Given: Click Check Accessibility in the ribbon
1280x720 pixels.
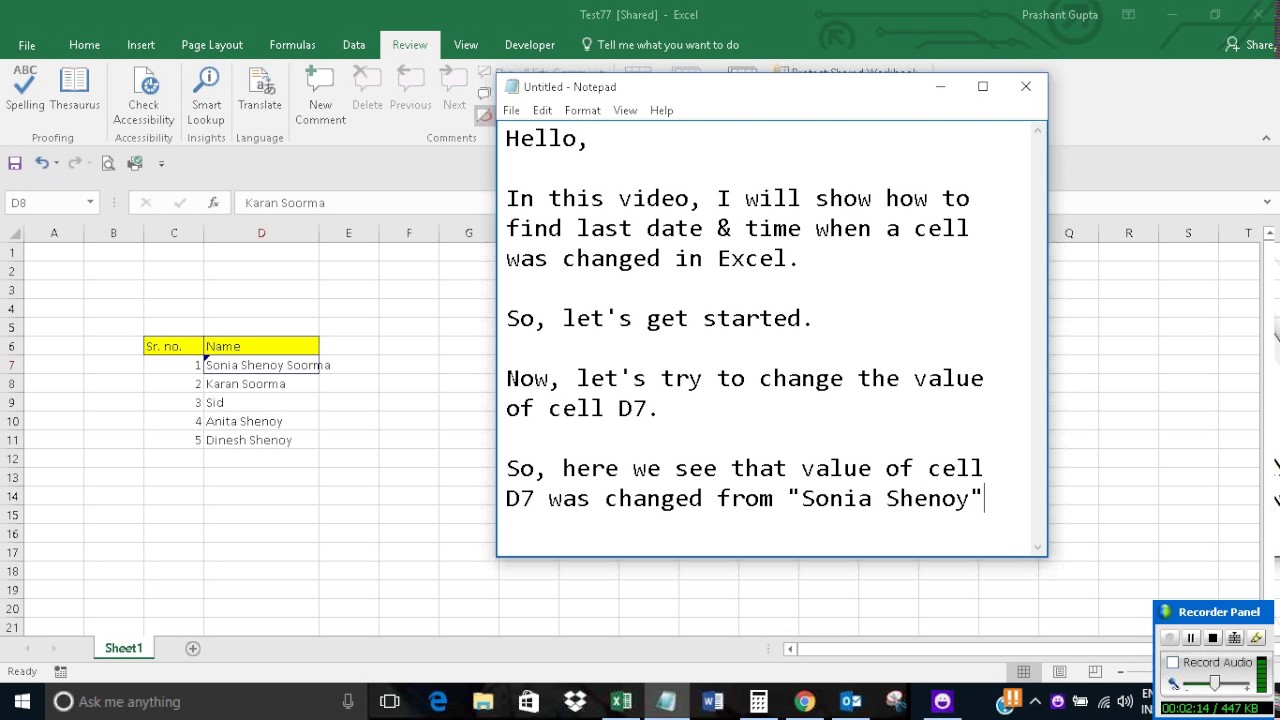Looking at the screenshot, I should click(144, 96).
